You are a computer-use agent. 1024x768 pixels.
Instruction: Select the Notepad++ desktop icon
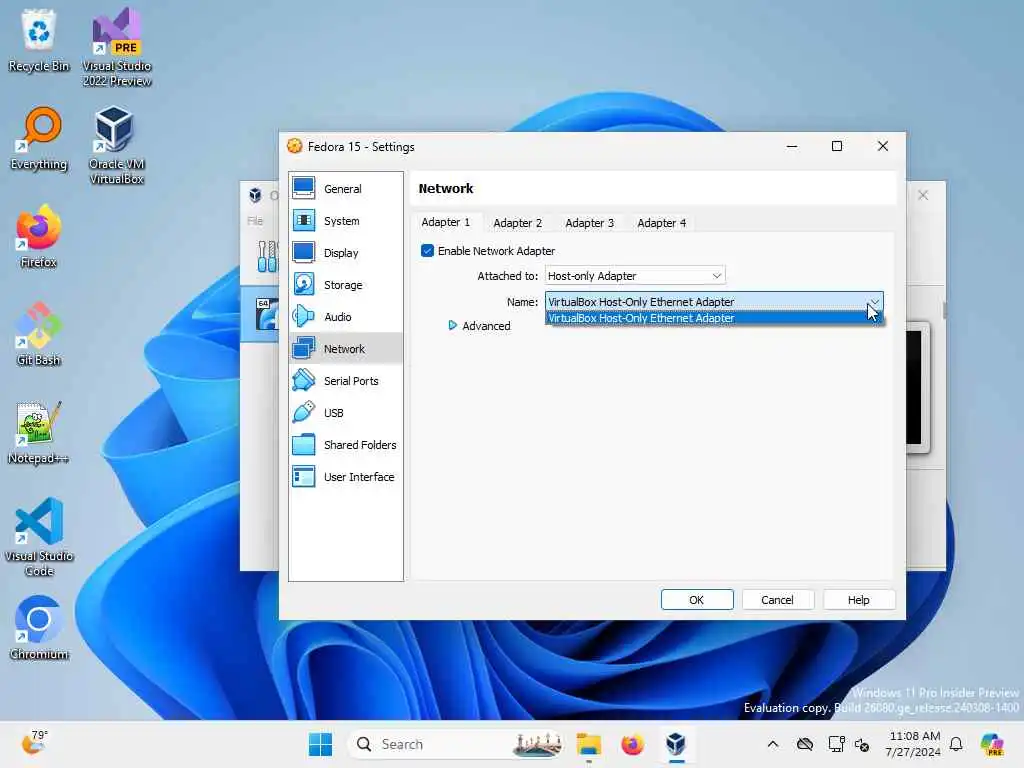pyautogui.click(x=39, y=432)
